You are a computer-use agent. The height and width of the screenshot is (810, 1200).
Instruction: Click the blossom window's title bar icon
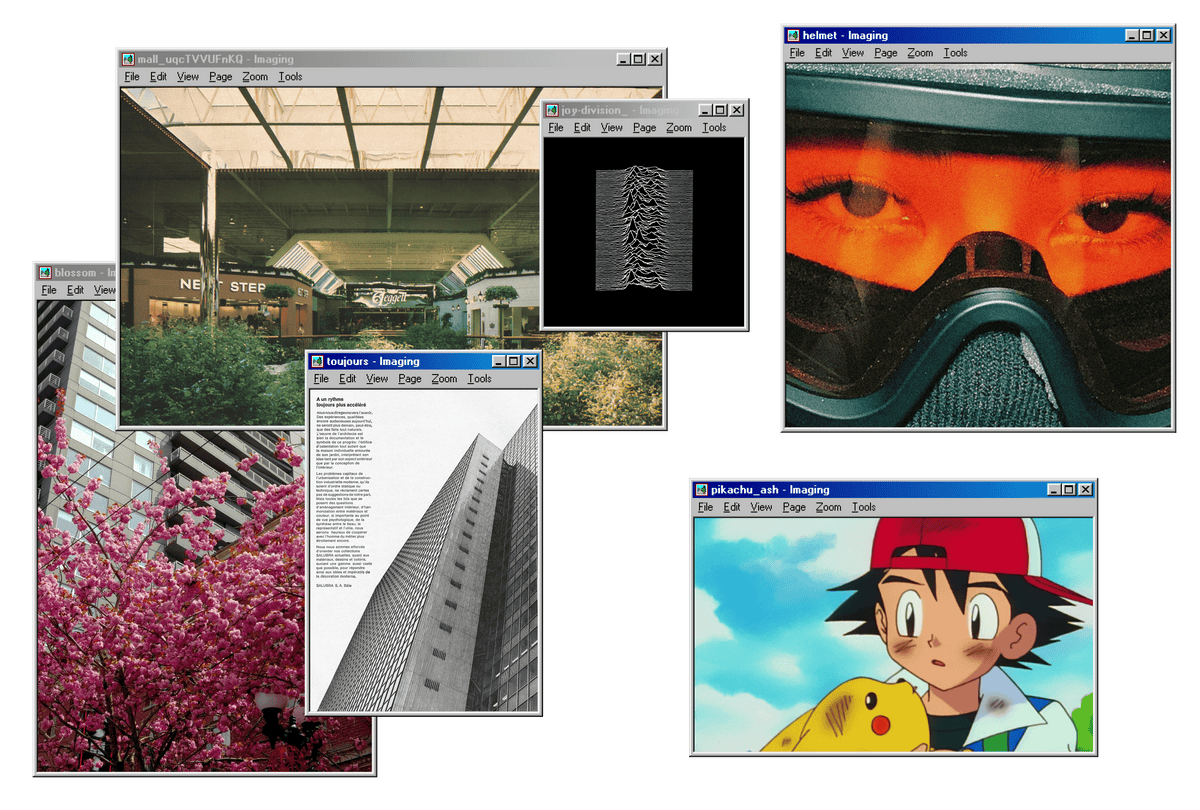45,273
